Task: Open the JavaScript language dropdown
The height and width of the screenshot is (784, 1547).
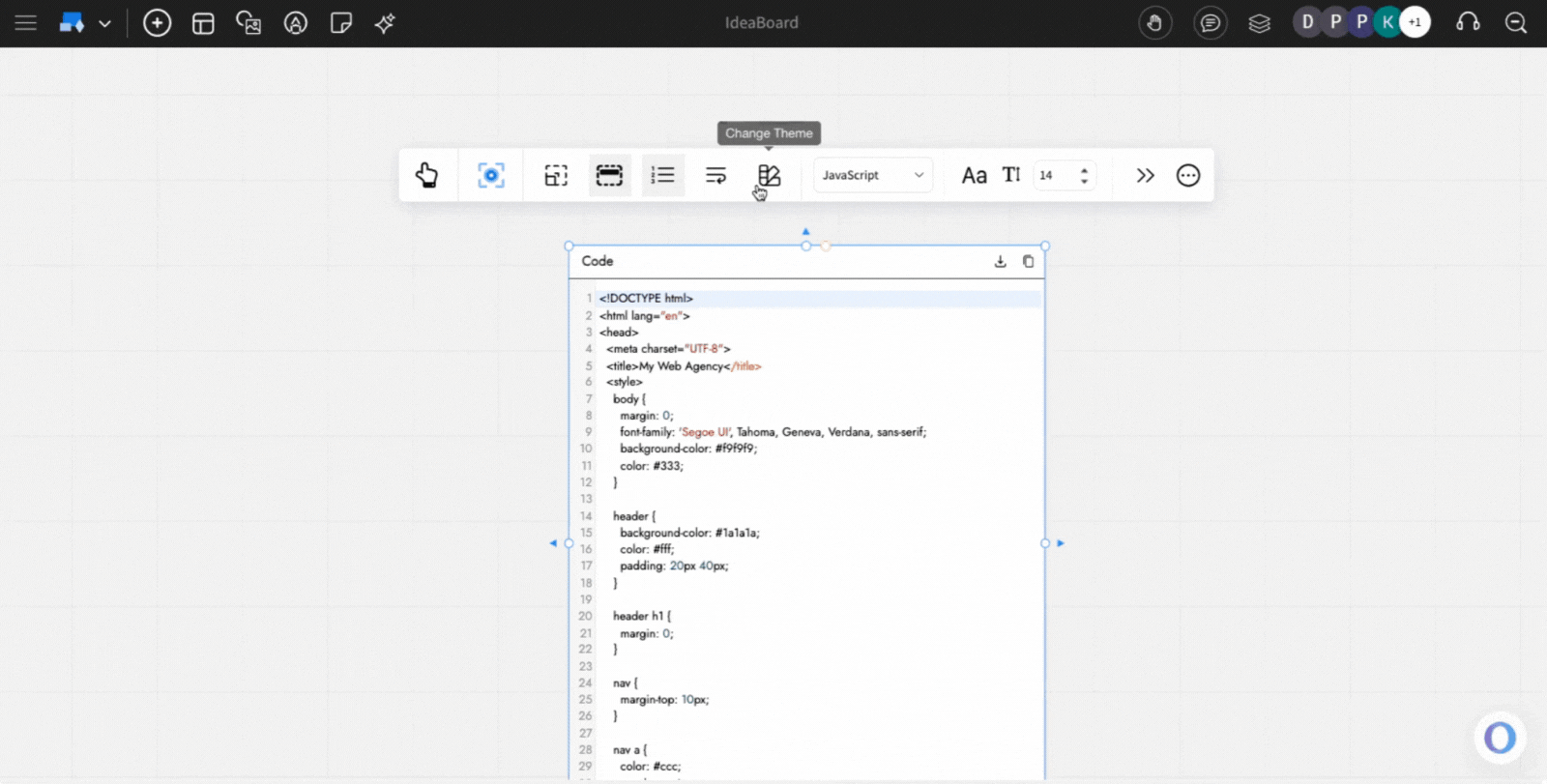Action: 873,175
